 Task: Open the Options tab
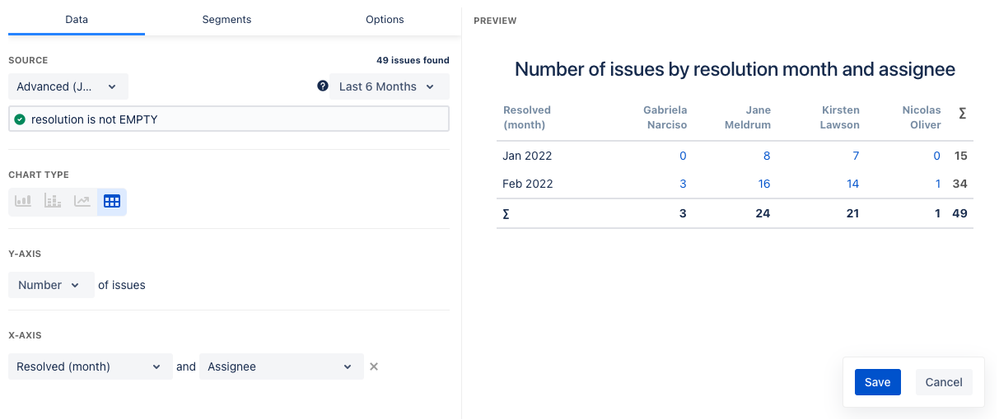click(385, 19)
